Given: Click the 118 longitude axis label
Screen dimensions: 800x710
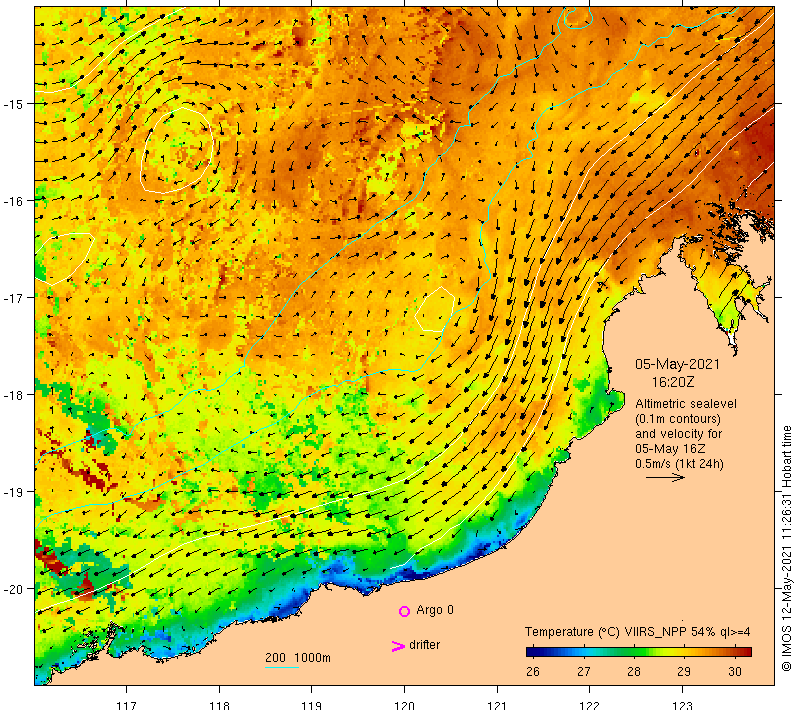Looking at the screenshot, I should [x=219, y=705].
